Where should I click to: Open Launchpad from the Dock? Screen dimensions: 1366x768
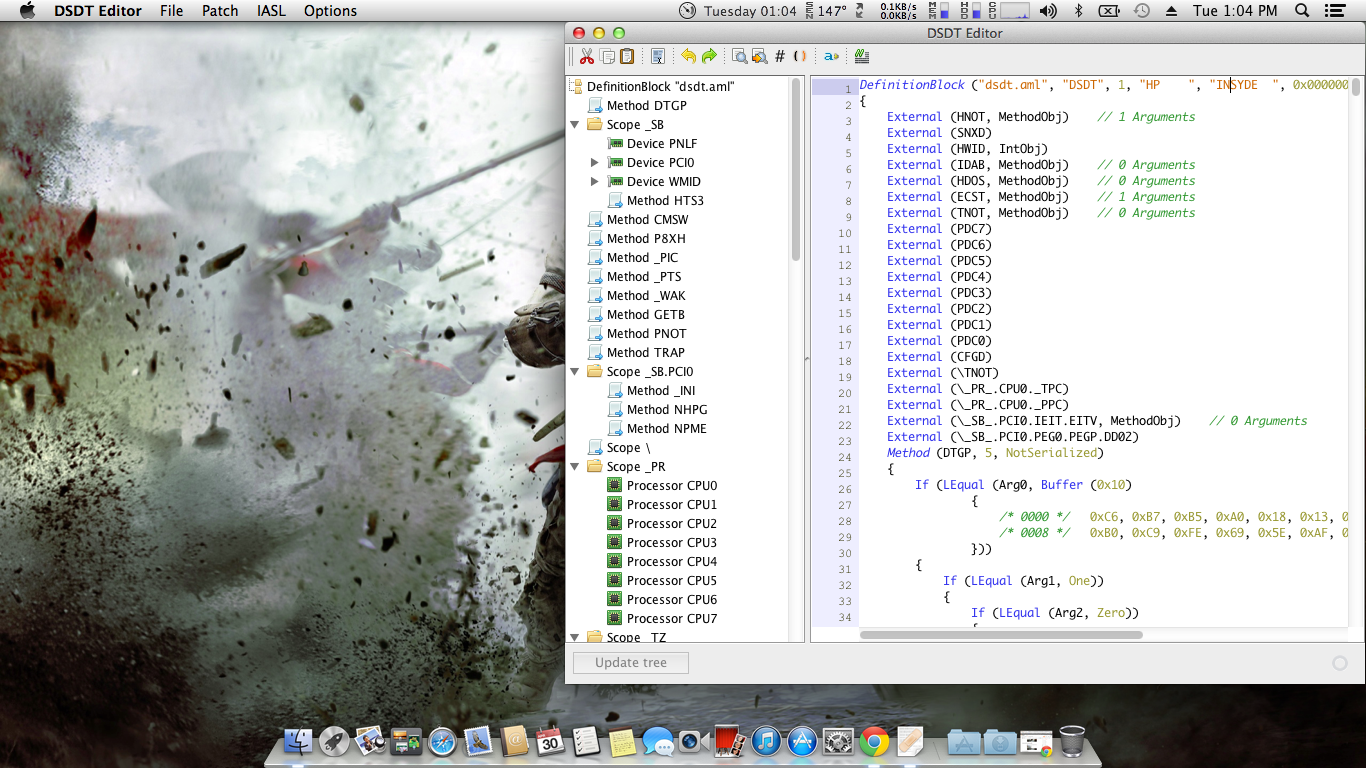coord(334,741)
